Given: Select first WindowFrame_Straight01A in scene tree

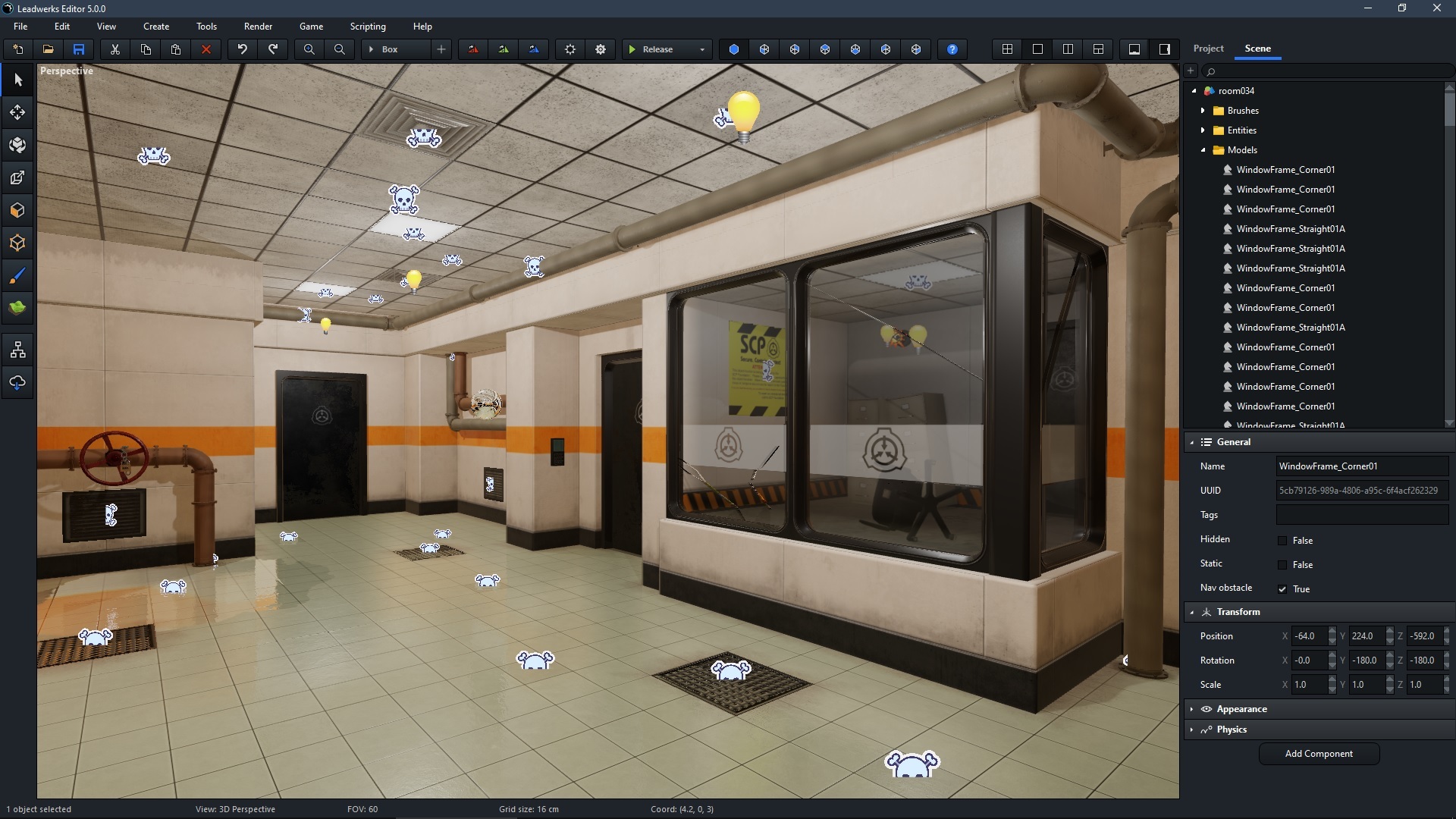Looking at the screenshot, I should (1290, 229).
